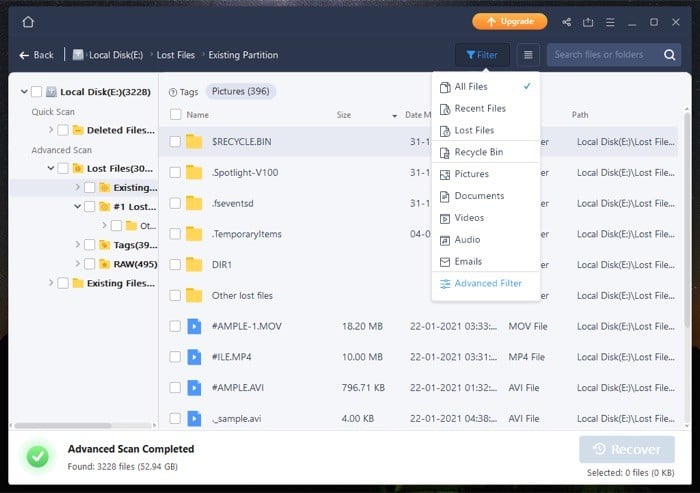Check the DIR1 row checkbox
This screenshot has height=493, width=700.
pyautogui.click(x=175, y=265)
